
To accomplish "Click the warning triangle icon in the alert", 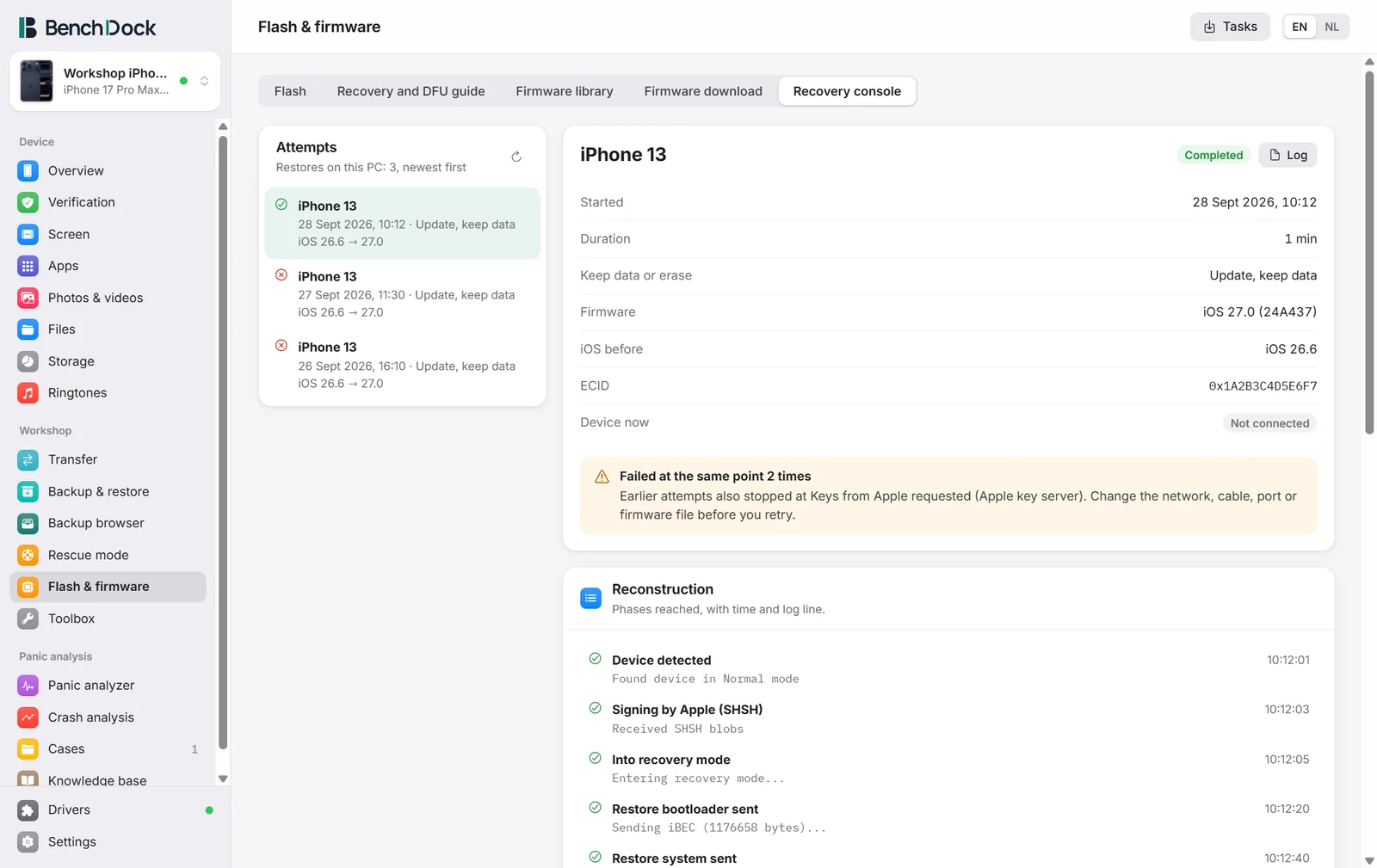I will click(602, 477).
